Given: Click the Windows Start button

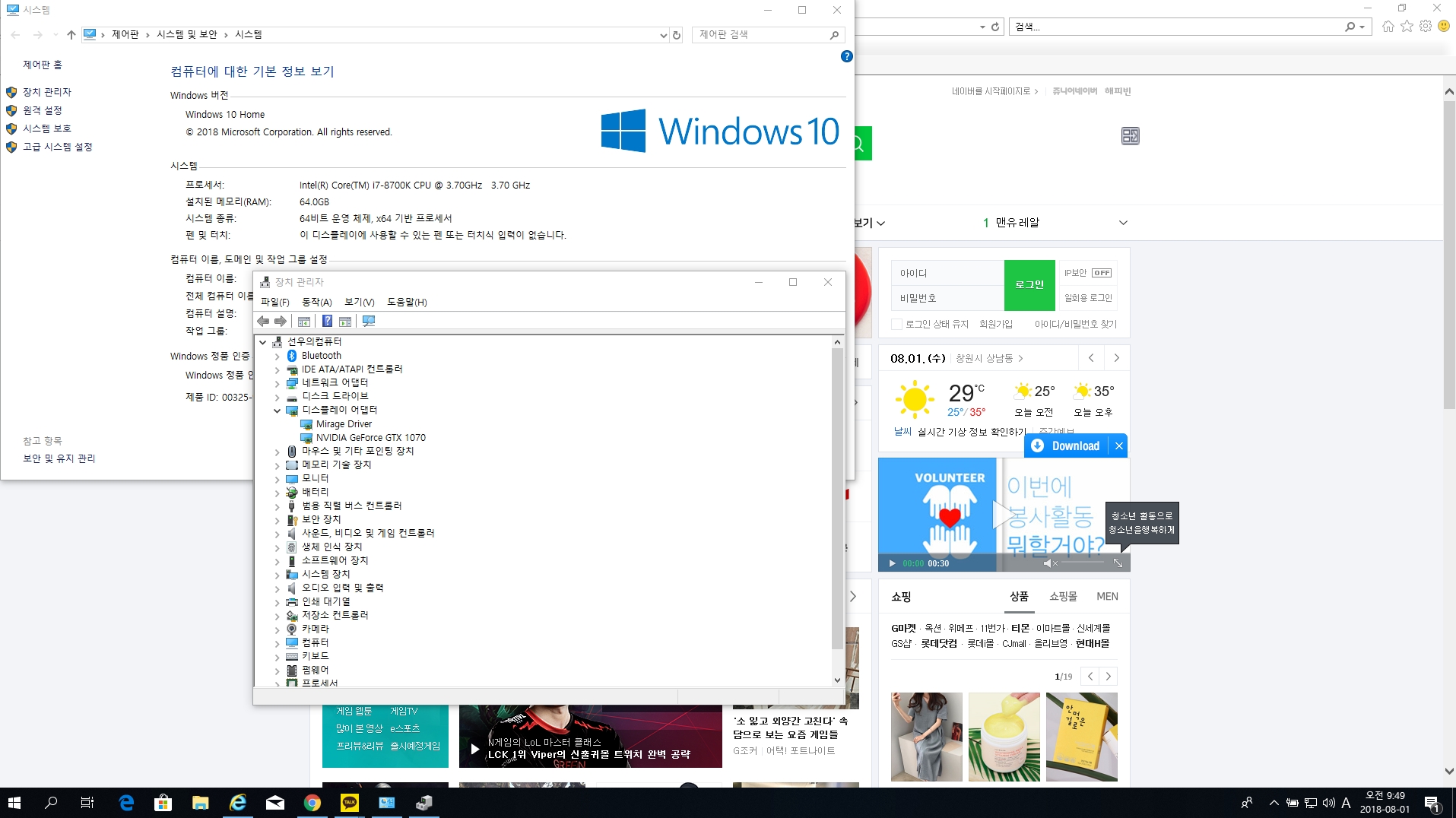Looking at the screenshot, I should [x=14, y=803].
